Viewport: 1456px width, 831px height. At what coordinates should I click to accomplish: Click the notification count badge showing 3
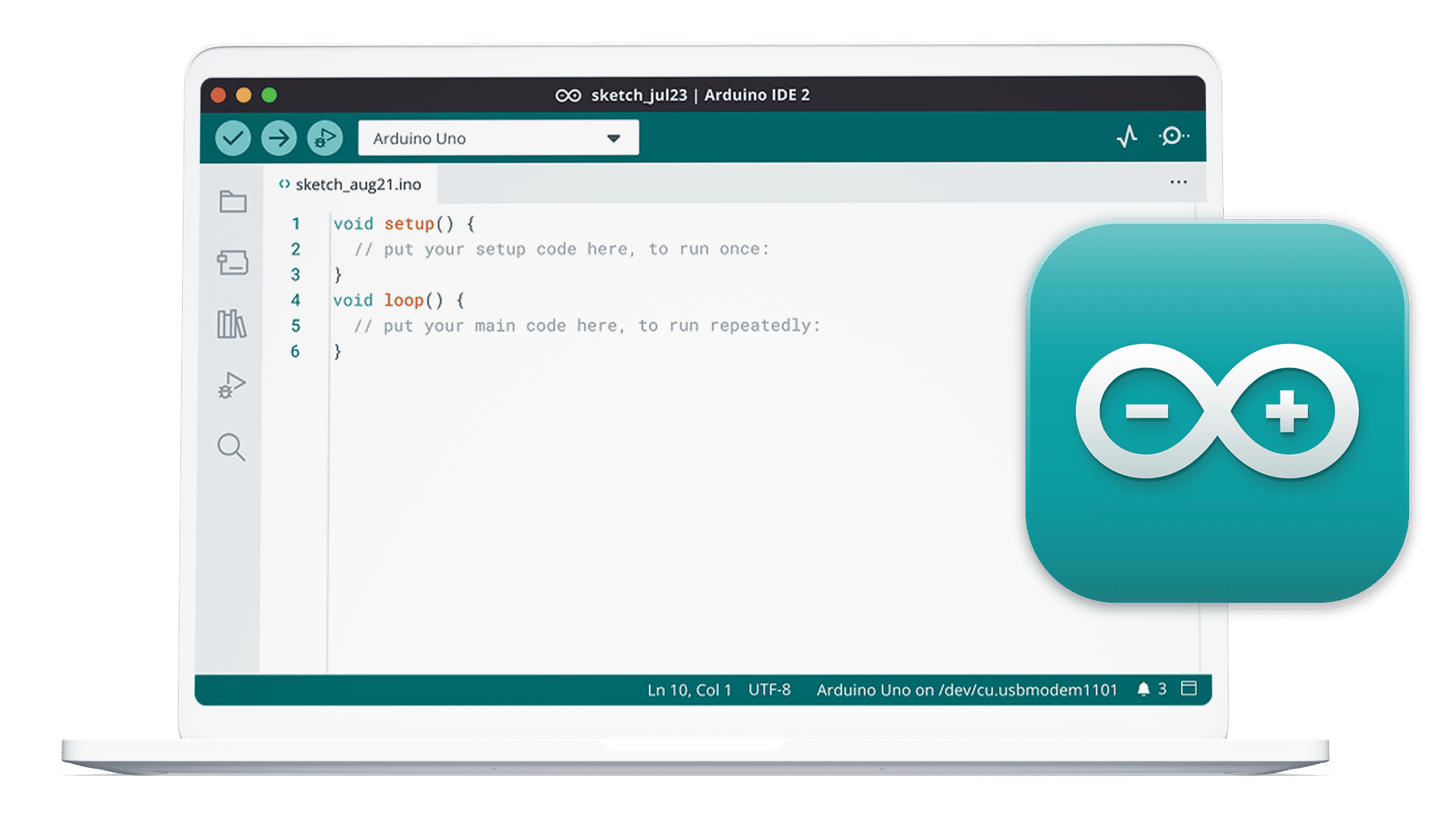pos(1161,689)
